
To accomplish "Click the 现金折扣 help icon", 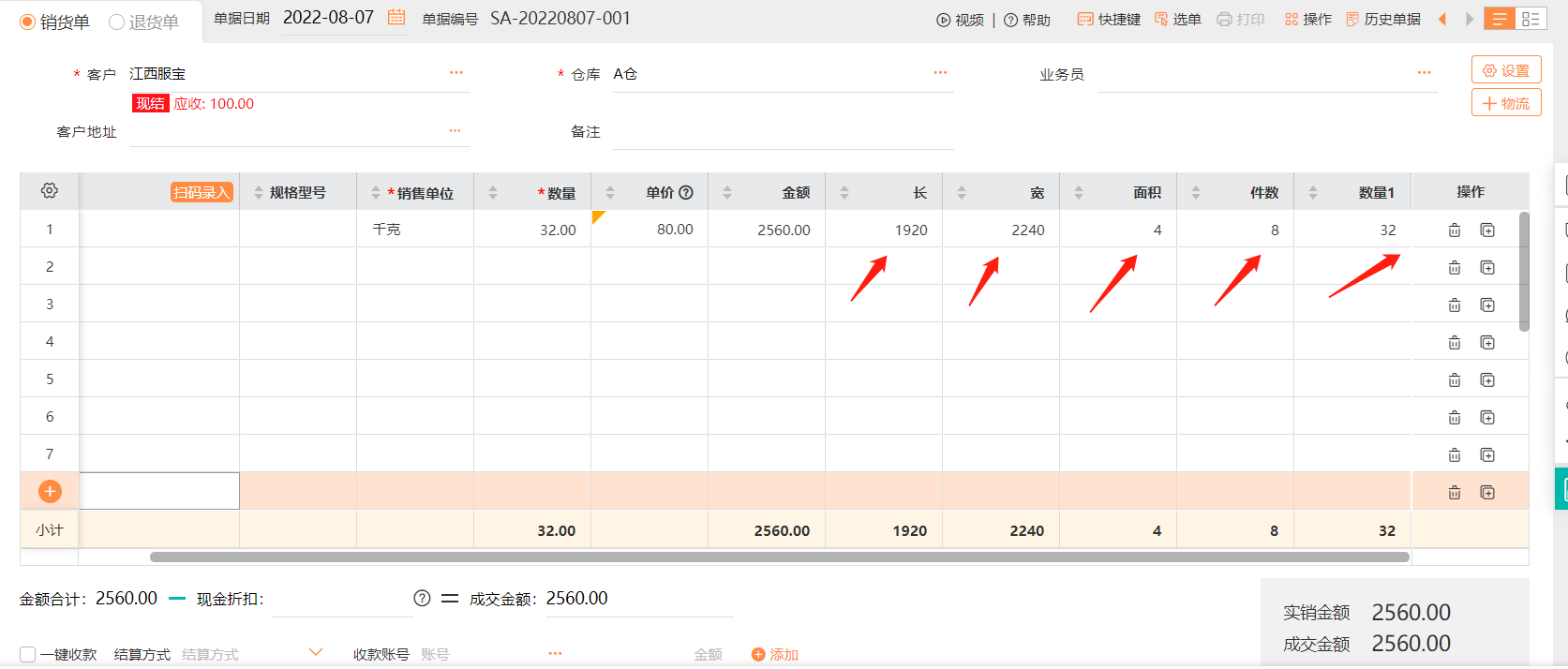I will [422, 599].
